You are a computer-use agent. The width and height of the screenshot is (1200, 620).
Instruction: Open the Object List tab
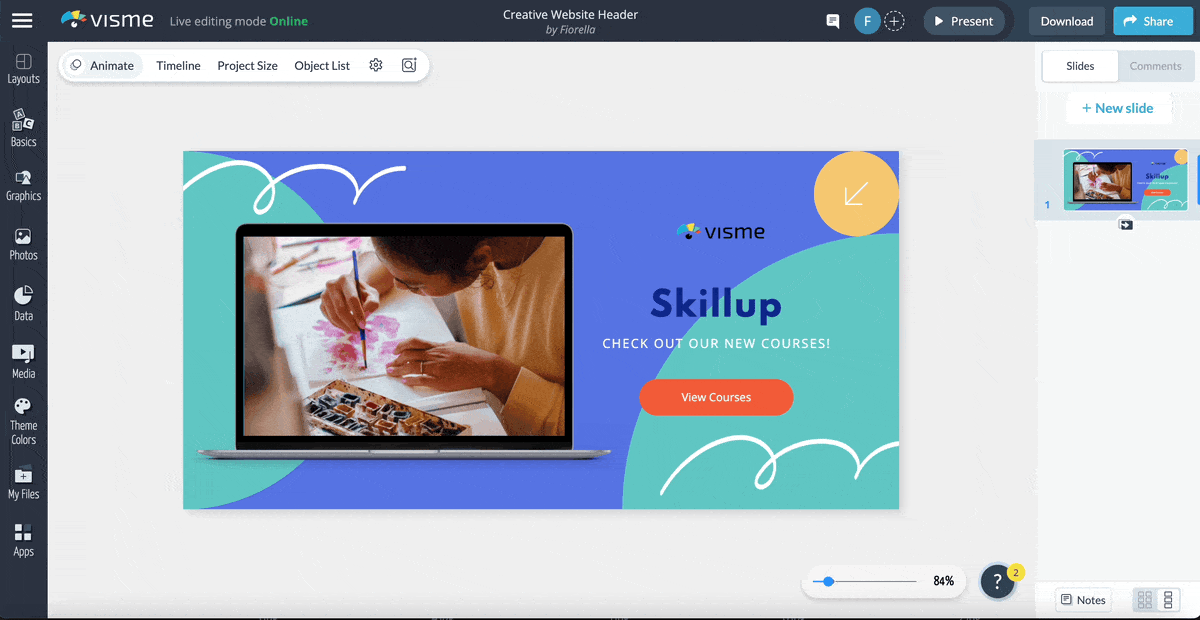tap(322, 65)
